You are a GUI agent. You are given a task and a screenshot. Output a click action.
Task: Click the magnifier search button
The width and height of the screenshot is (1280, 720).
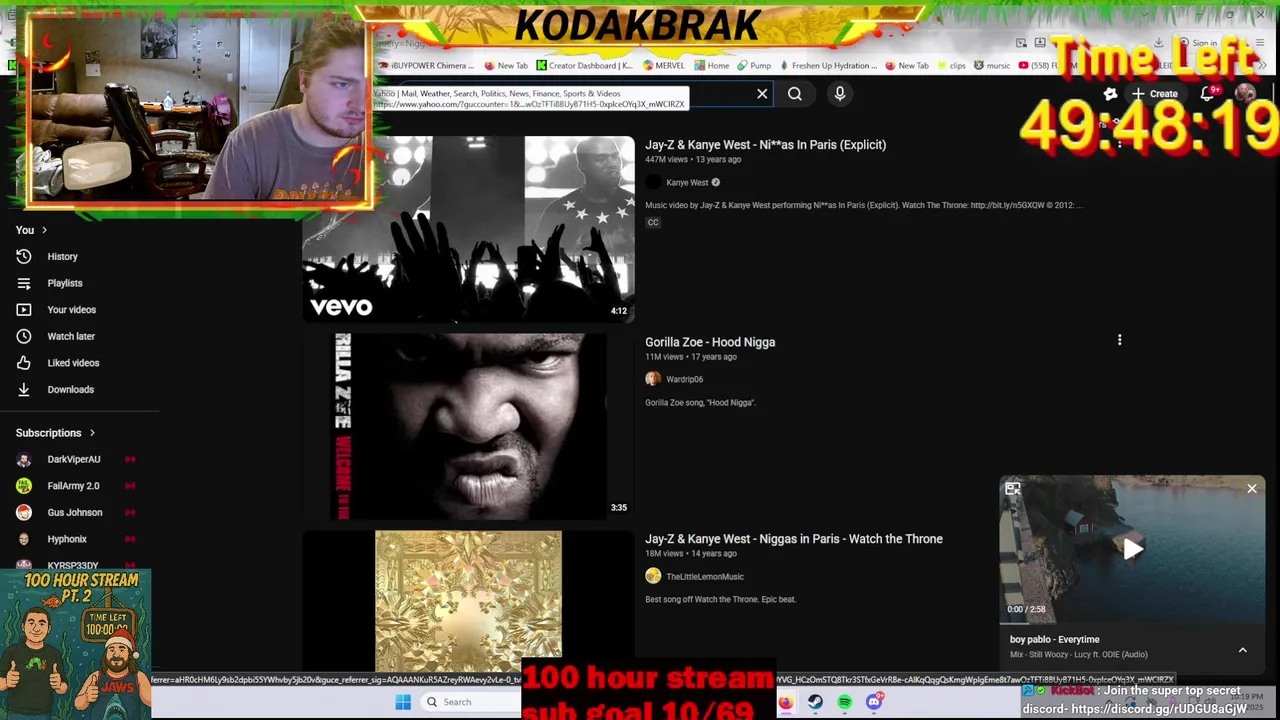(x=795, y=94)
